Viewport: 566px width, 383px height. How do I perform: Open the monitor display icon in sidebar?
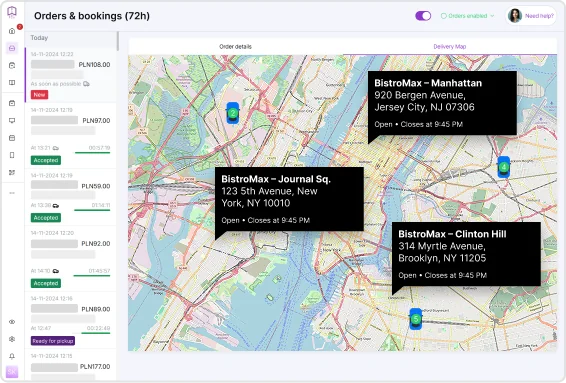point(12,121)
